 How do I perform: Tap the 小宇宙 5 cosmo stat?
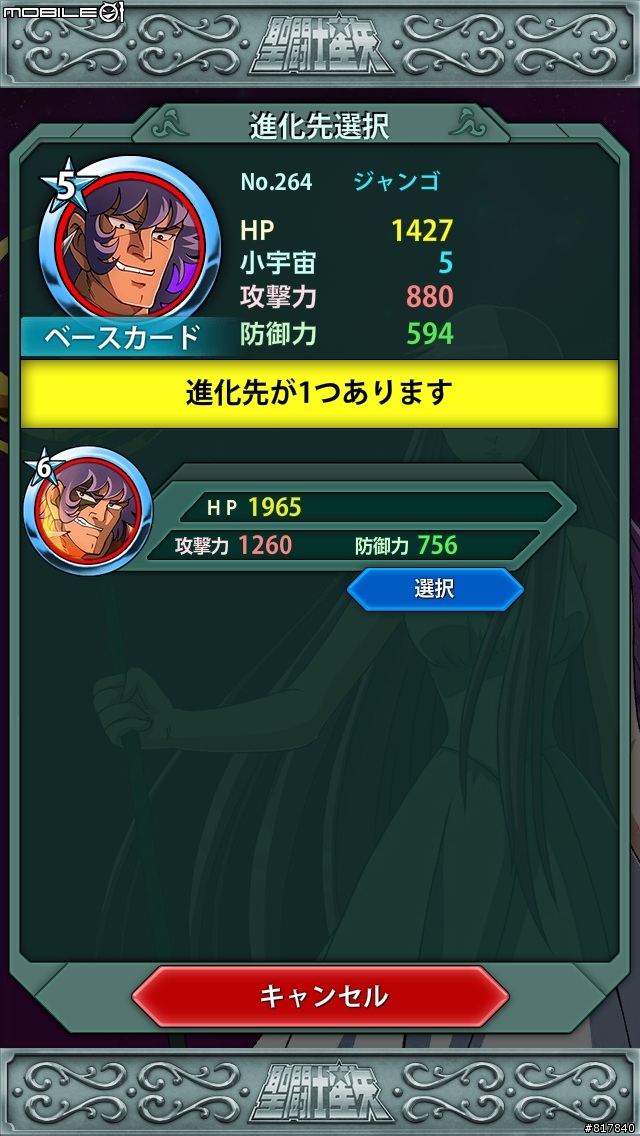(x=347, y=264)
